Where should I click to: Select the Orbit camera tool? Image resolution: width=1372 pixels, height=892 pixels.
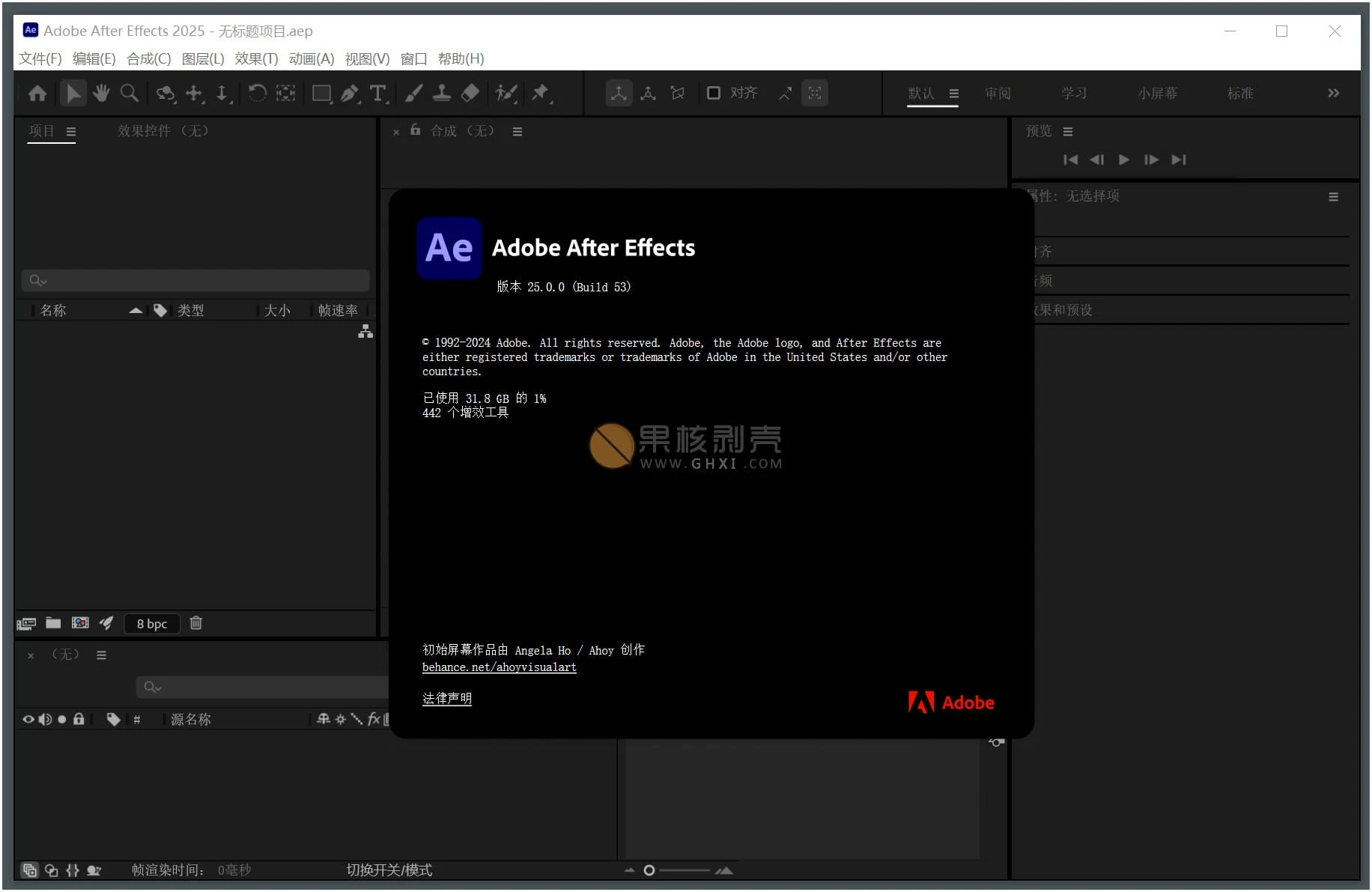[166, 94]
